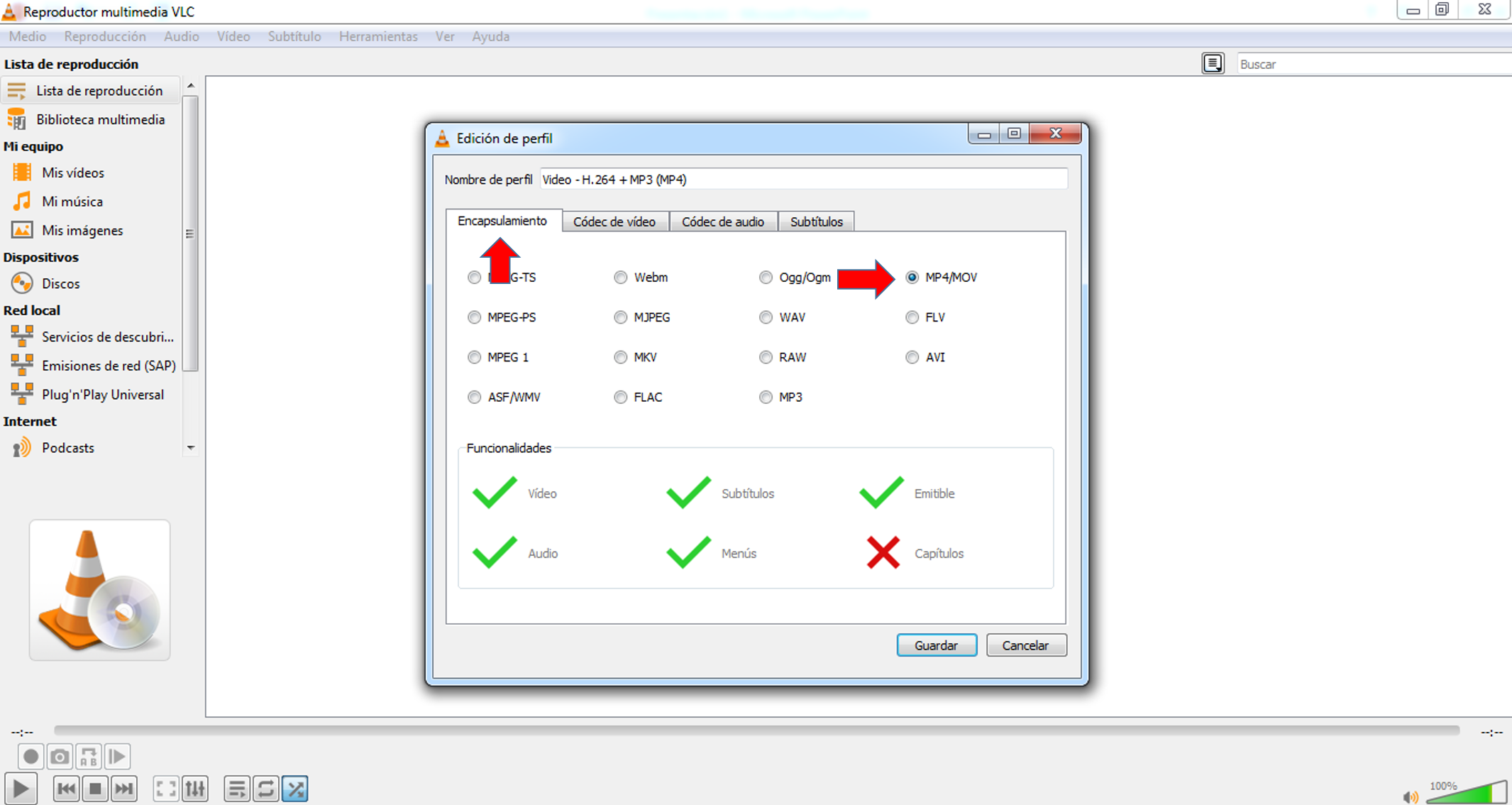Open extended settings equalizer icon
The height and width of the screenshot is (805, 1512).
(195, 788)
